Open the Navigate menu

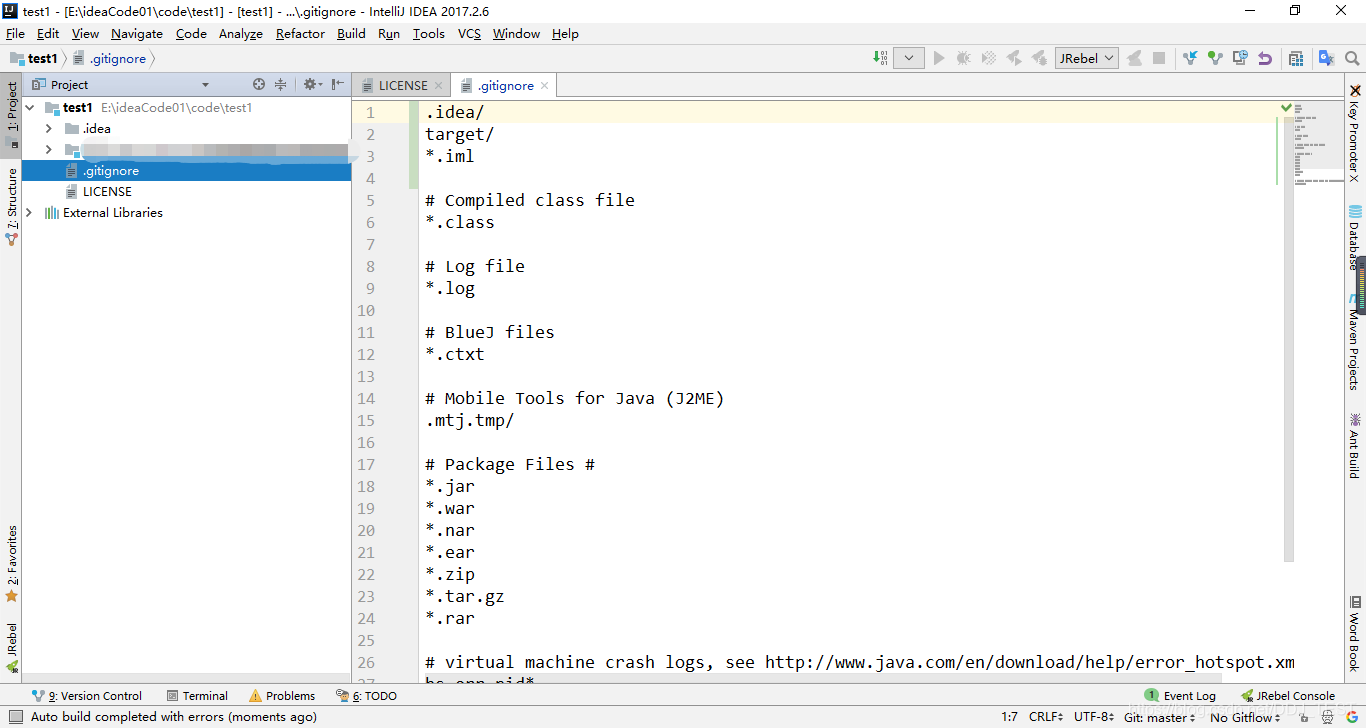pyautogui.click(x=137, y=33)
